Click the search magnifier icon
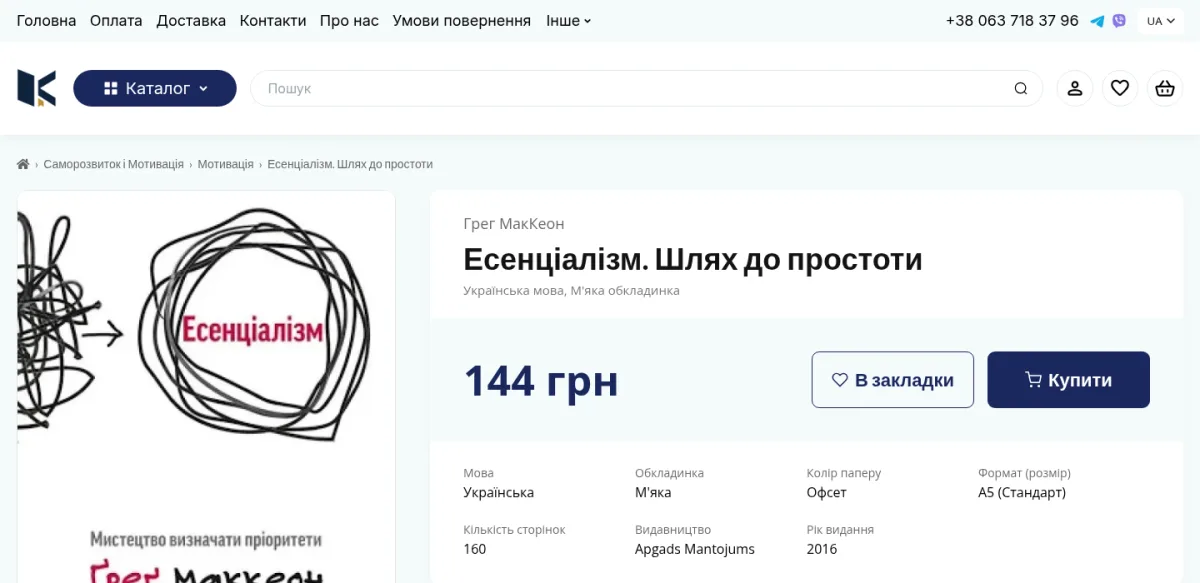The height and width of the screenshot is (583, 1200). click(1021, 88)
